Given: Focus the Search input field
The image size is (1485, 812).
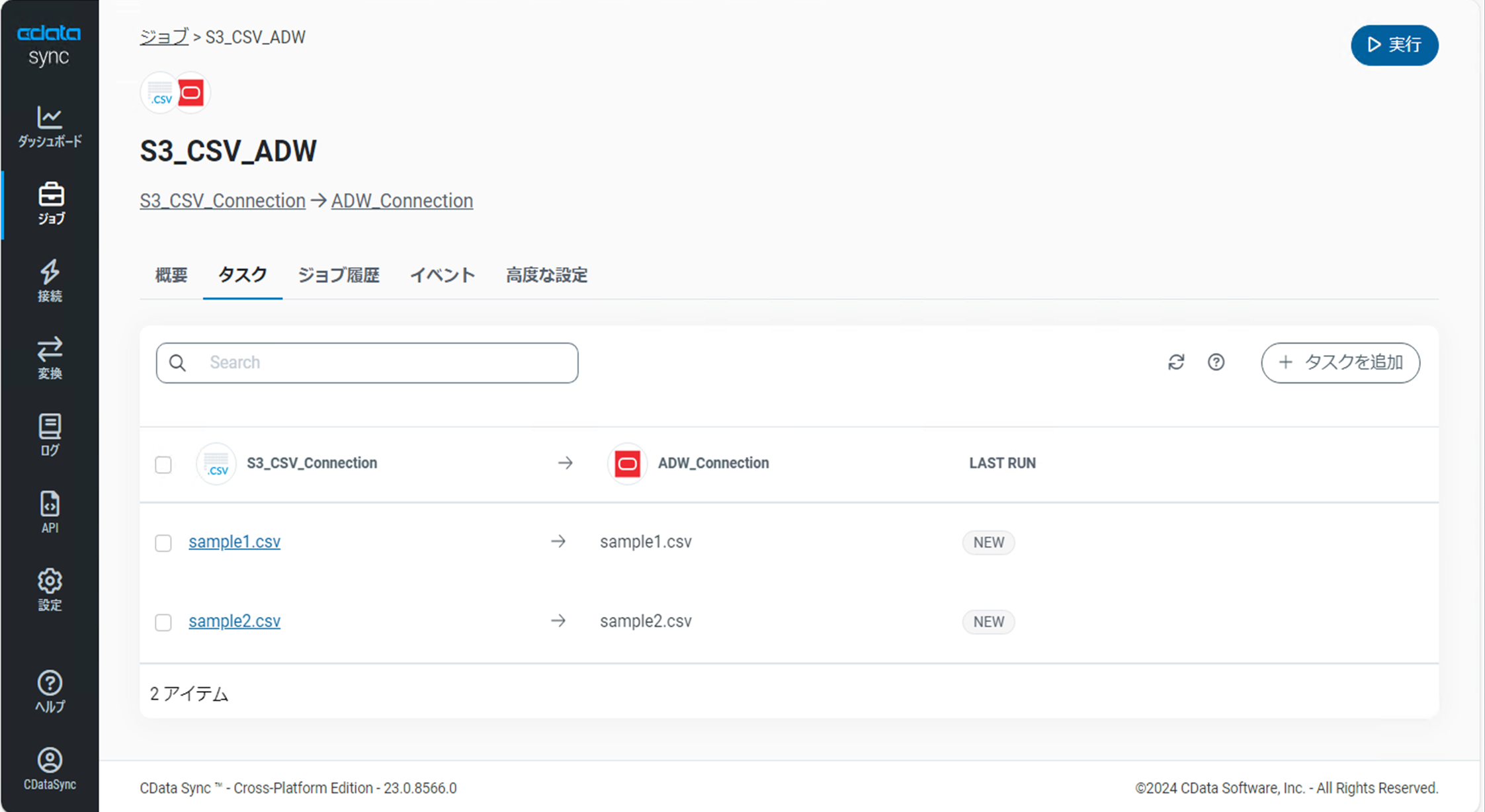Looking at the screenshot, I should (x=367, y=362).
